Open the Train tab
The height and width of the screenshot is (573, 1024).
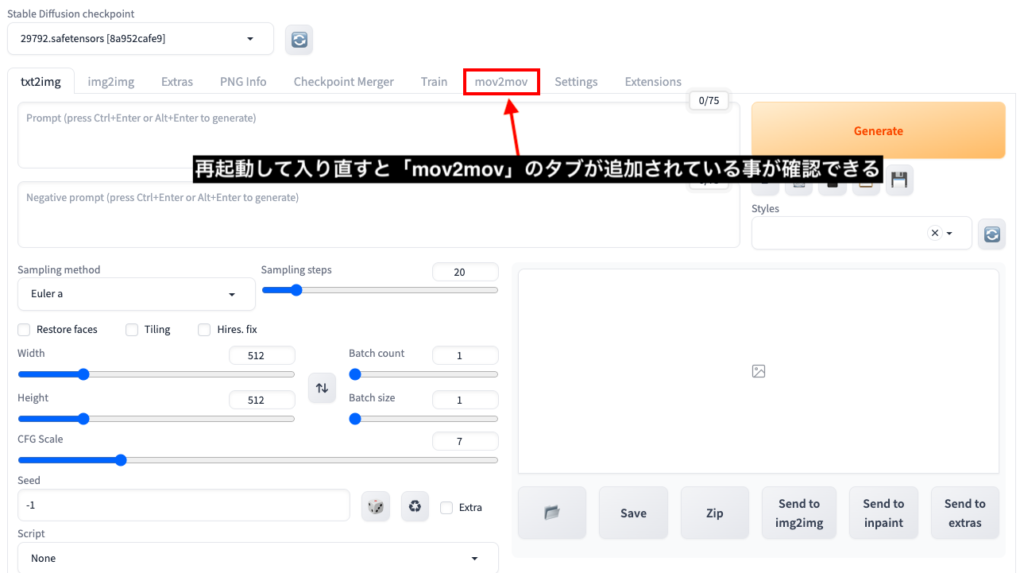[434, 82]
